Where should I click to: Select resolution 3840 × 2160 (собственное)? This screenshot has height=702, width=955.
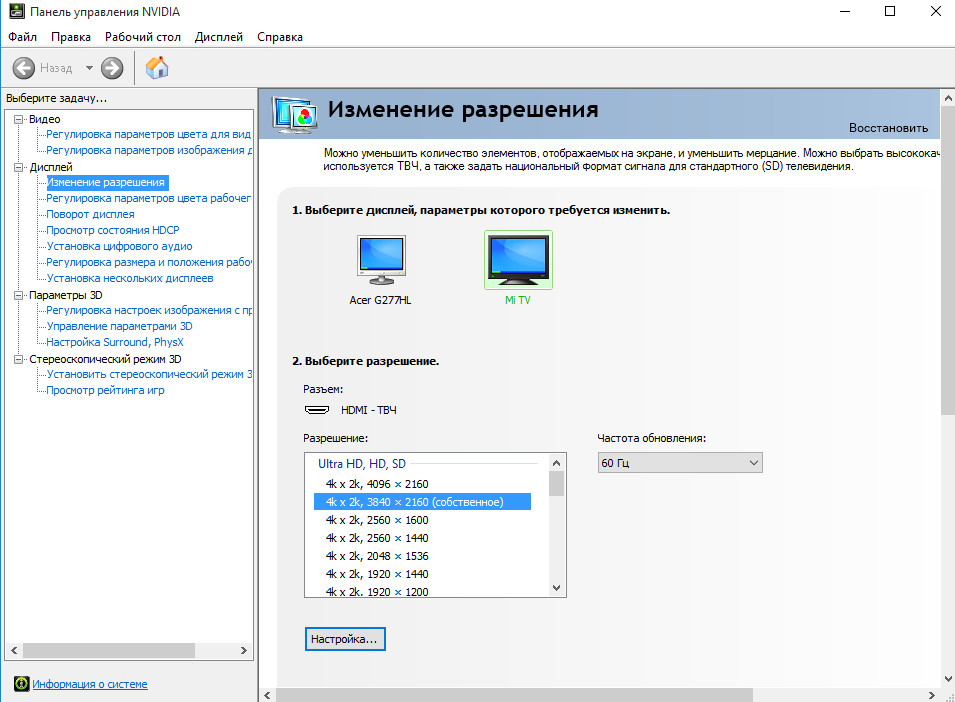coord(422,502)
